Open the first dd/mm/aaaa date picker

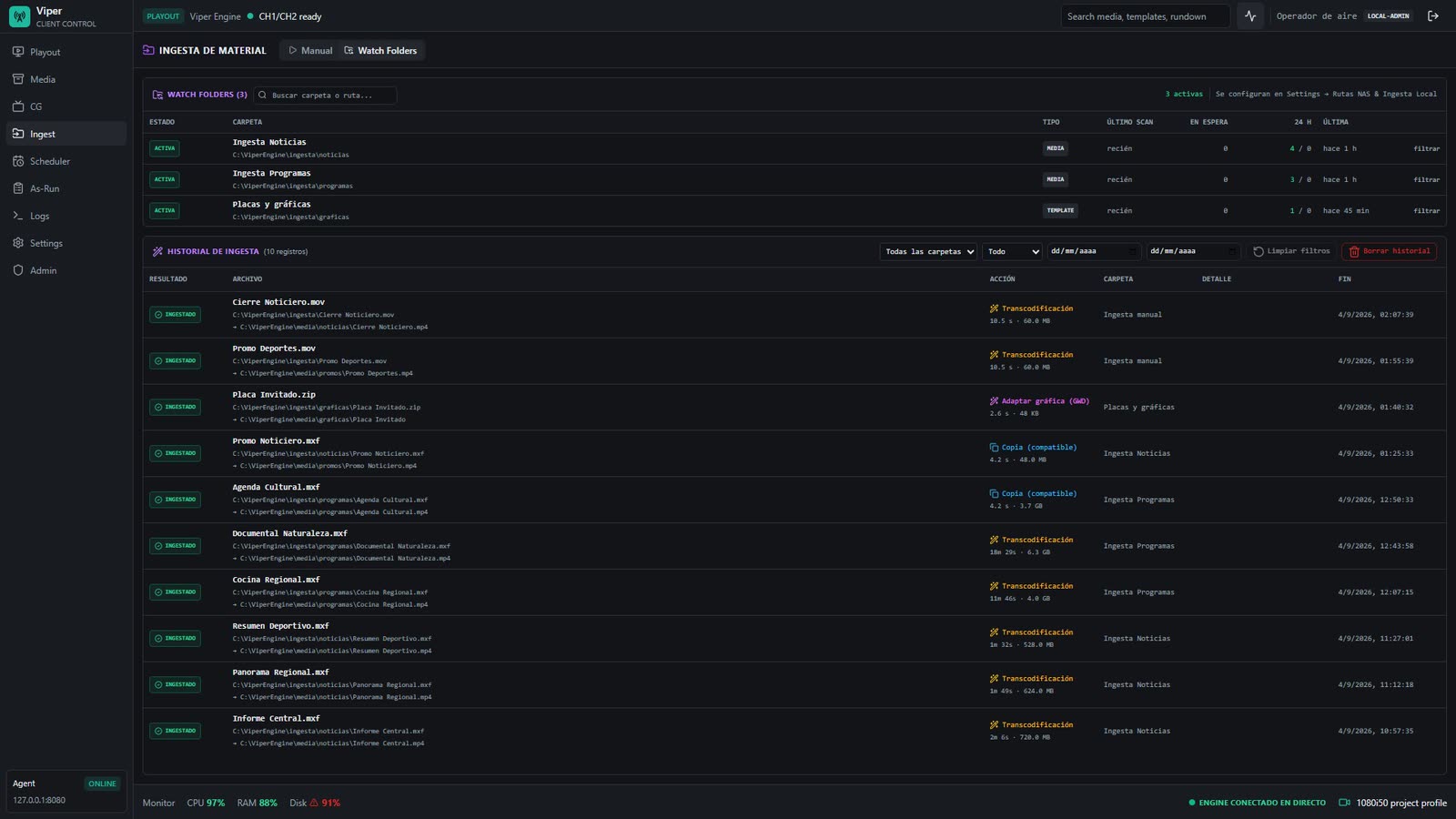(x=1094, y=251)
